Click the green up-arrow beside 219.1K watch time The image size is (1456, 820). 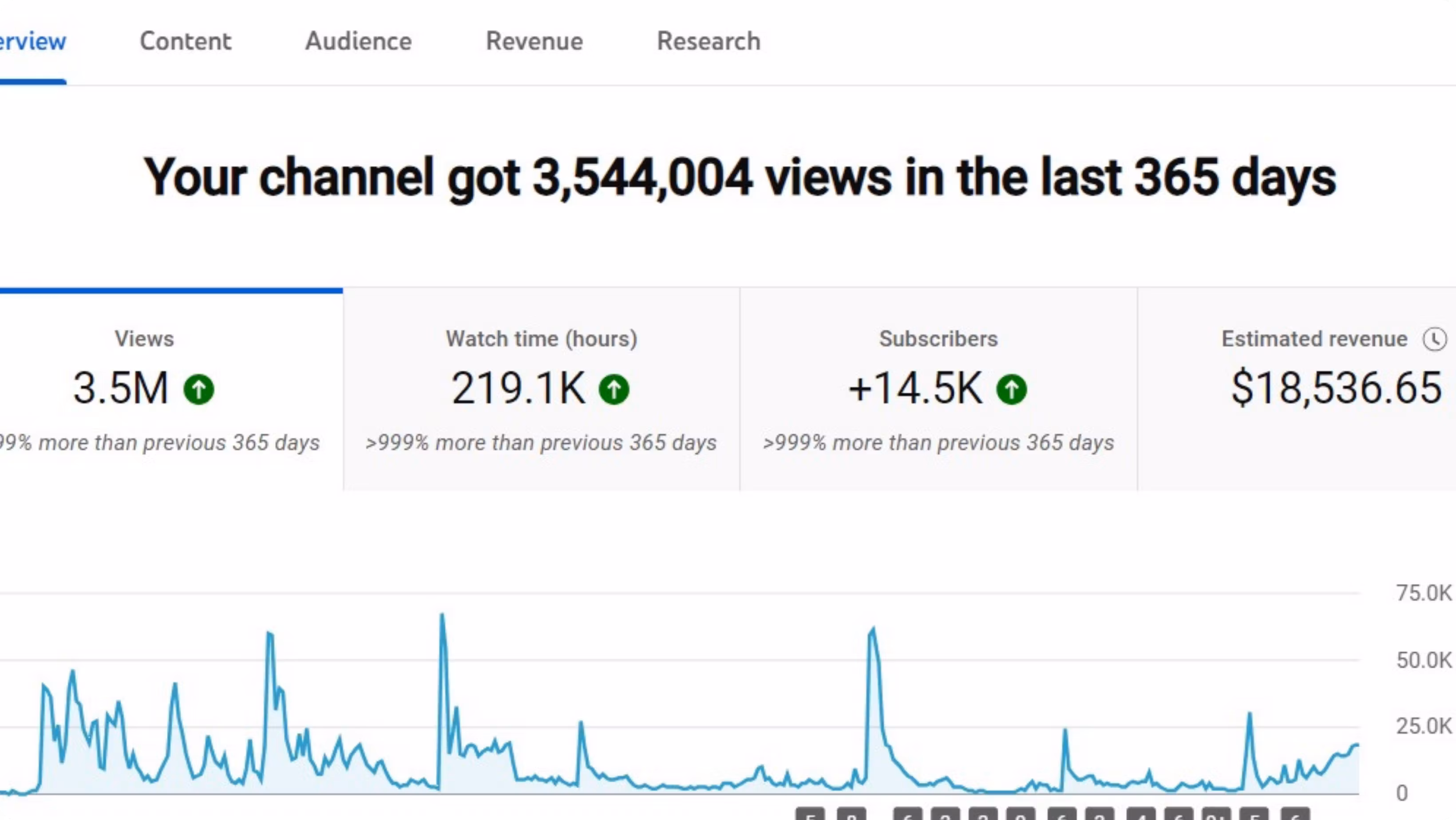pos(614,389)
